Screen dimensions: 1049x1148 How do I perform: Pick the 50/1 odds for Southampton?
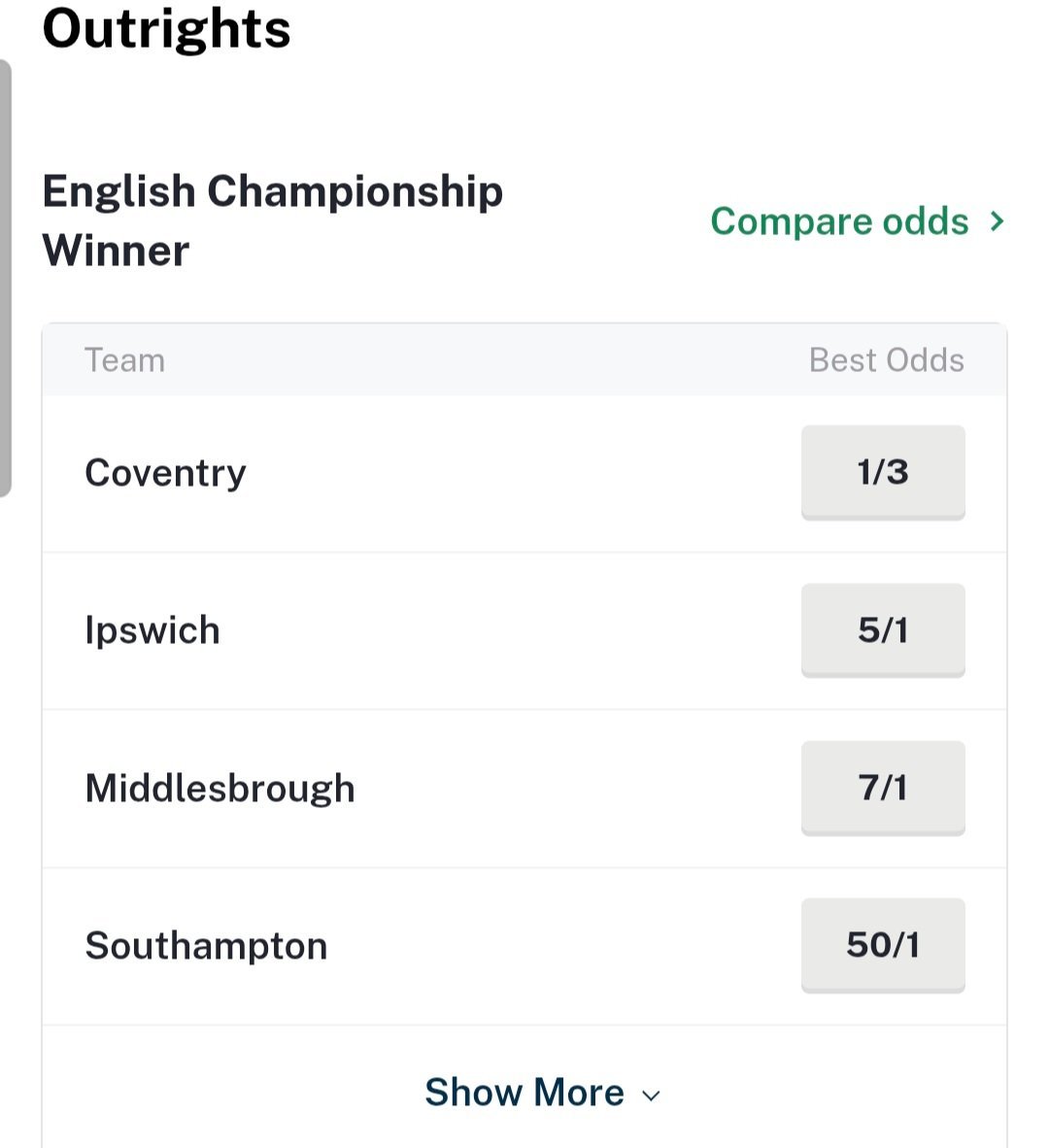click(883, 945)
